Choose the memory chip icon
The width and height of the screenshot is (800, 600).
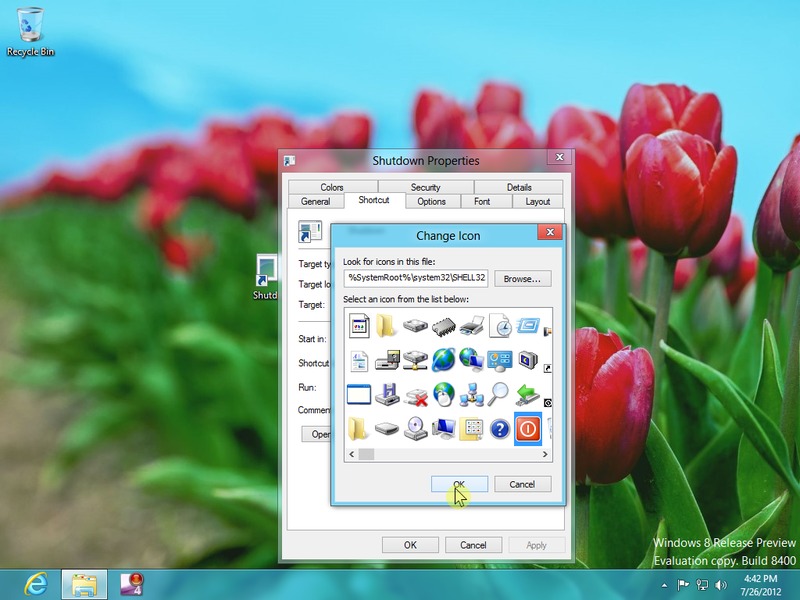[x=444, y=325]
